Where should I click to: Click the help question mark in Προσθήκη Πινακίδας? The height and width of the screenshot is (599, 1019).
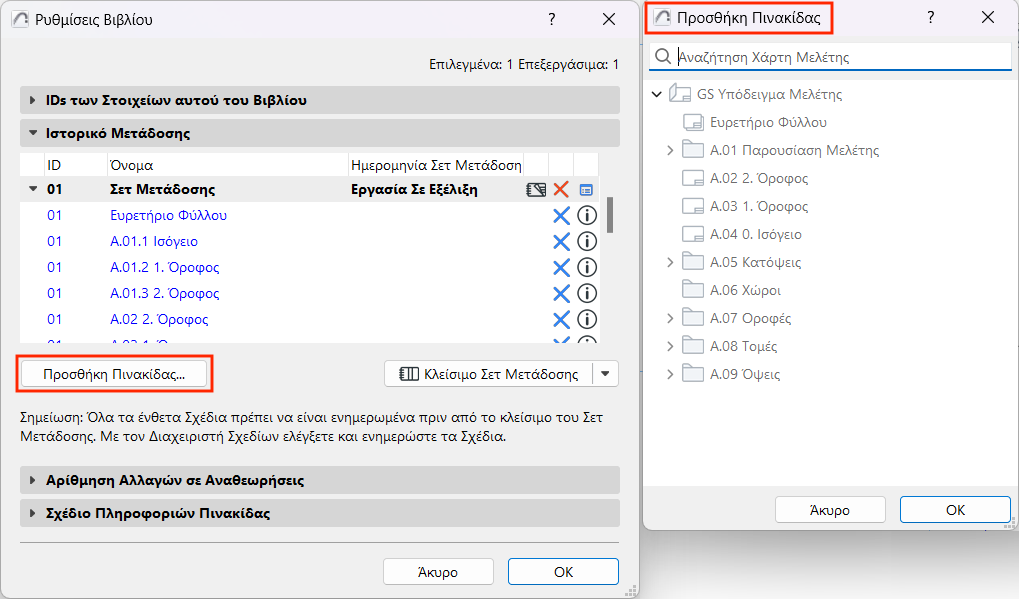pos(930,18)
